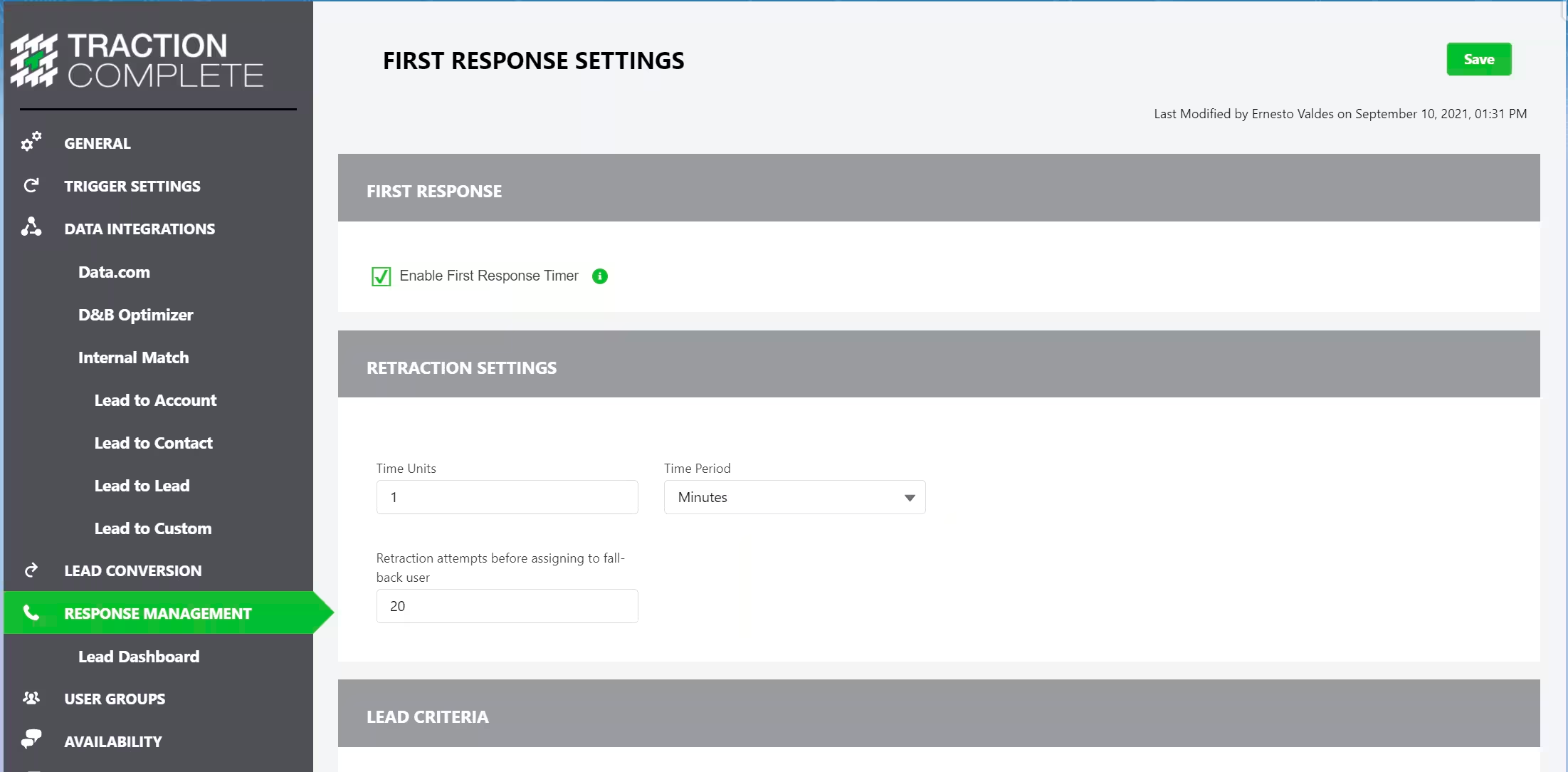Click the Last Modified by Ernesto Valdes text
Viewport: 1568px width, 772px height.
[x=1340, y=114]
